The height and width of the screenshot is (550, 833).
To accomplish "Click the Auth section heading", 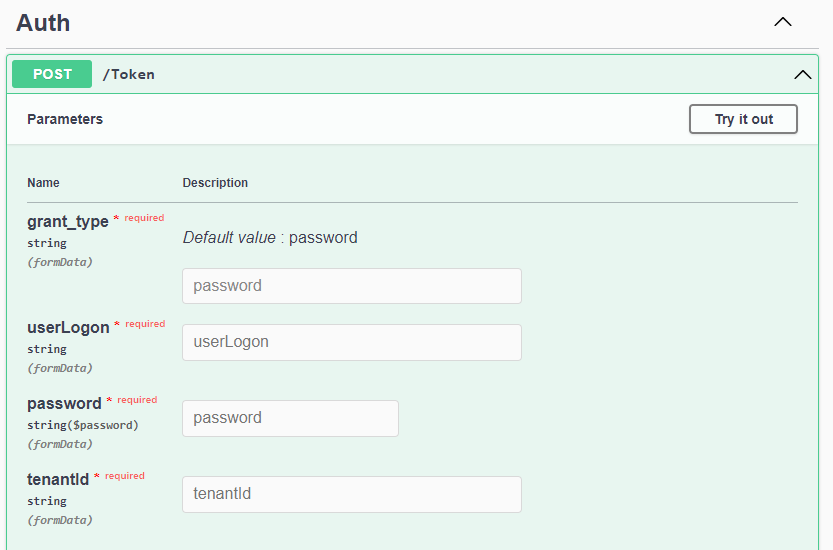I will (x=43, y=23).
